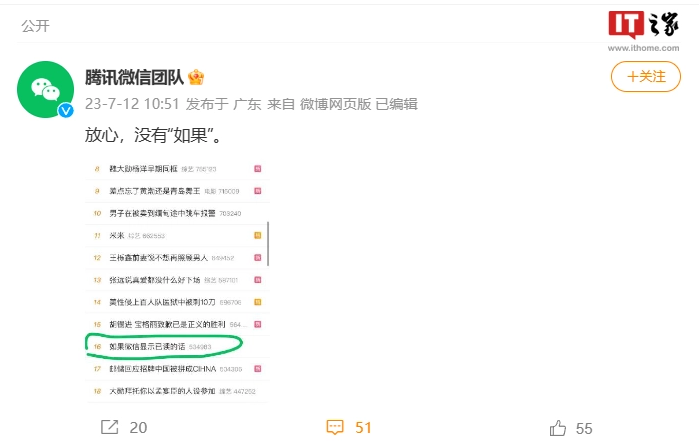The image size is (700, 447).
Task: Click the post timestamp 23-7-12 10:51
Action: click(x=132, y=104)
